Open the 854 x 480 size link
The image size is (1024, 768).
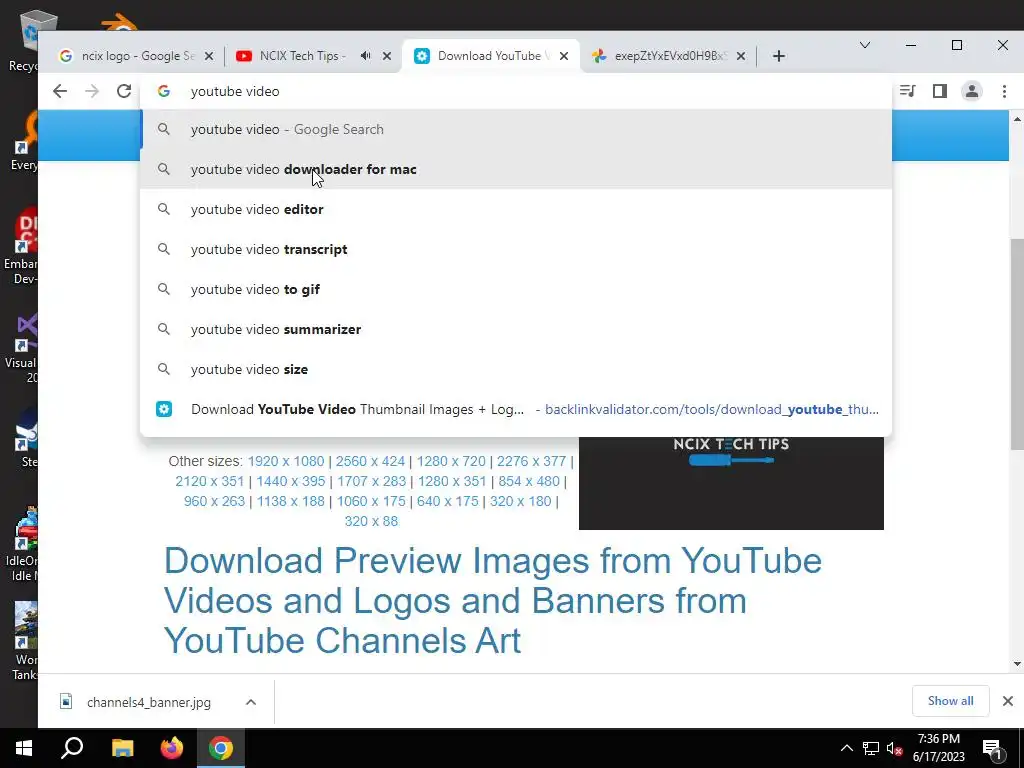click(529, 481)
